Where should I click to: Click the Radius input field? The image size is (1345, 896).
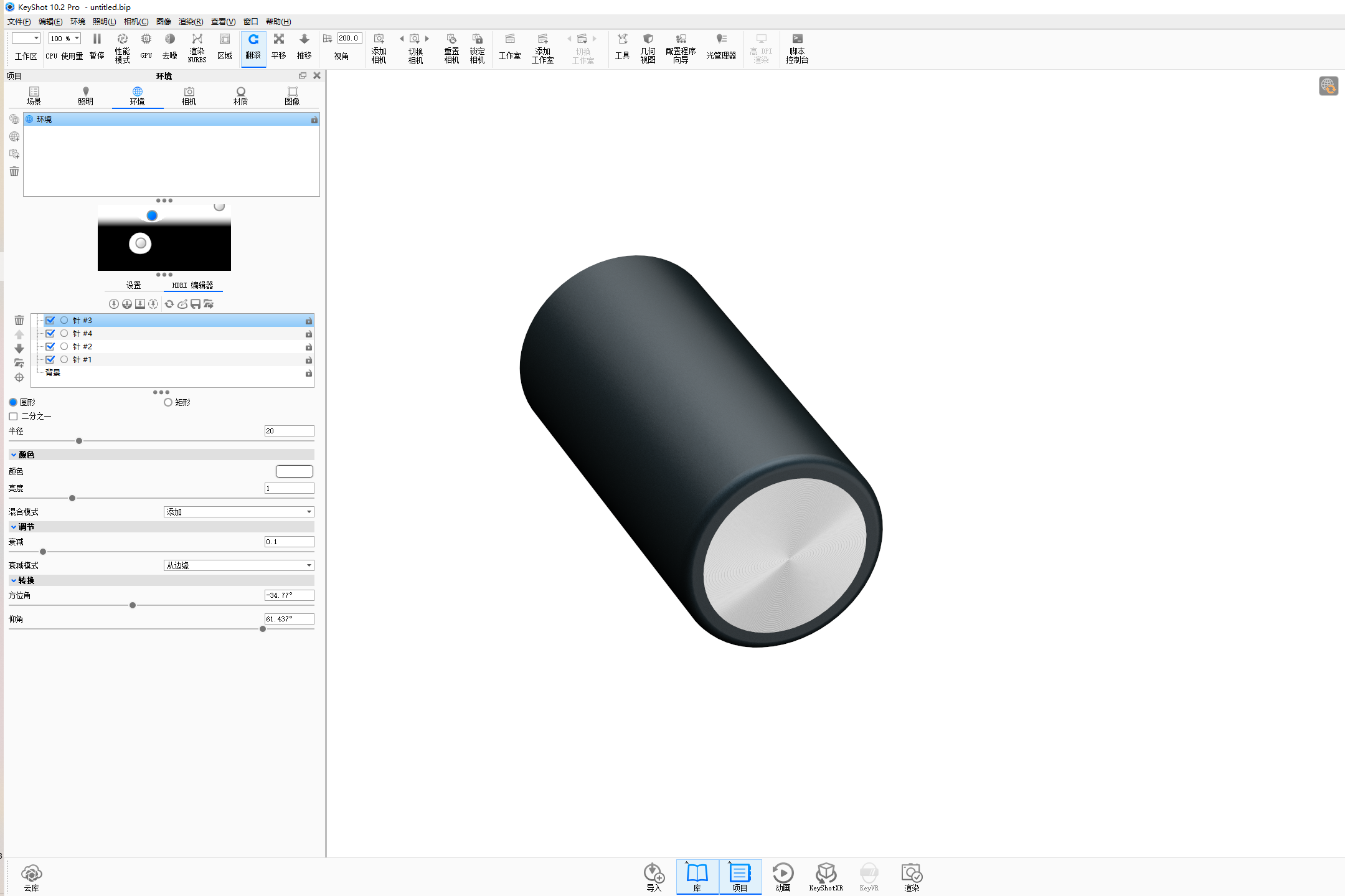pyautogui.click(x=289, y=431)
